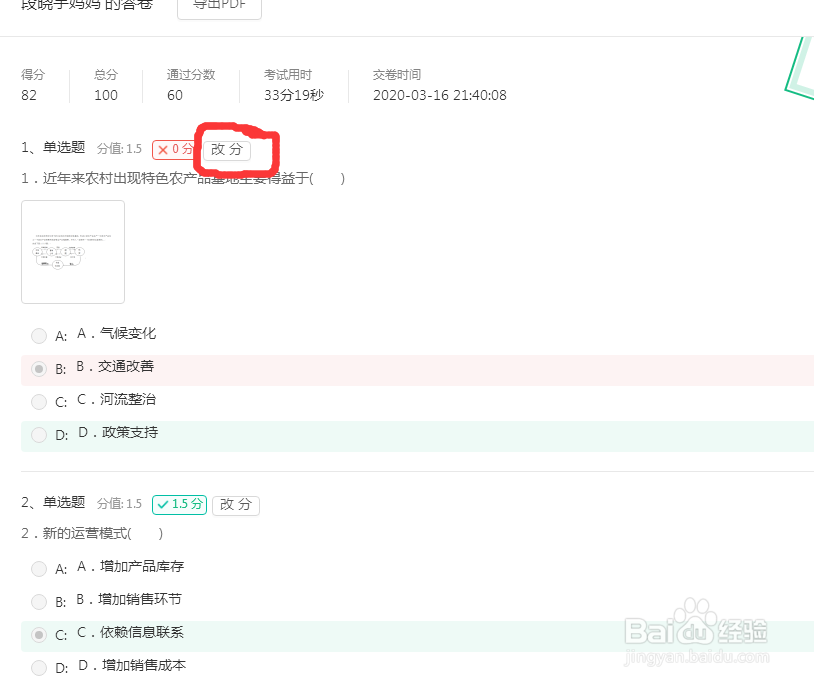Select answer A 增加产品库存 for question 2

[38, 569]
